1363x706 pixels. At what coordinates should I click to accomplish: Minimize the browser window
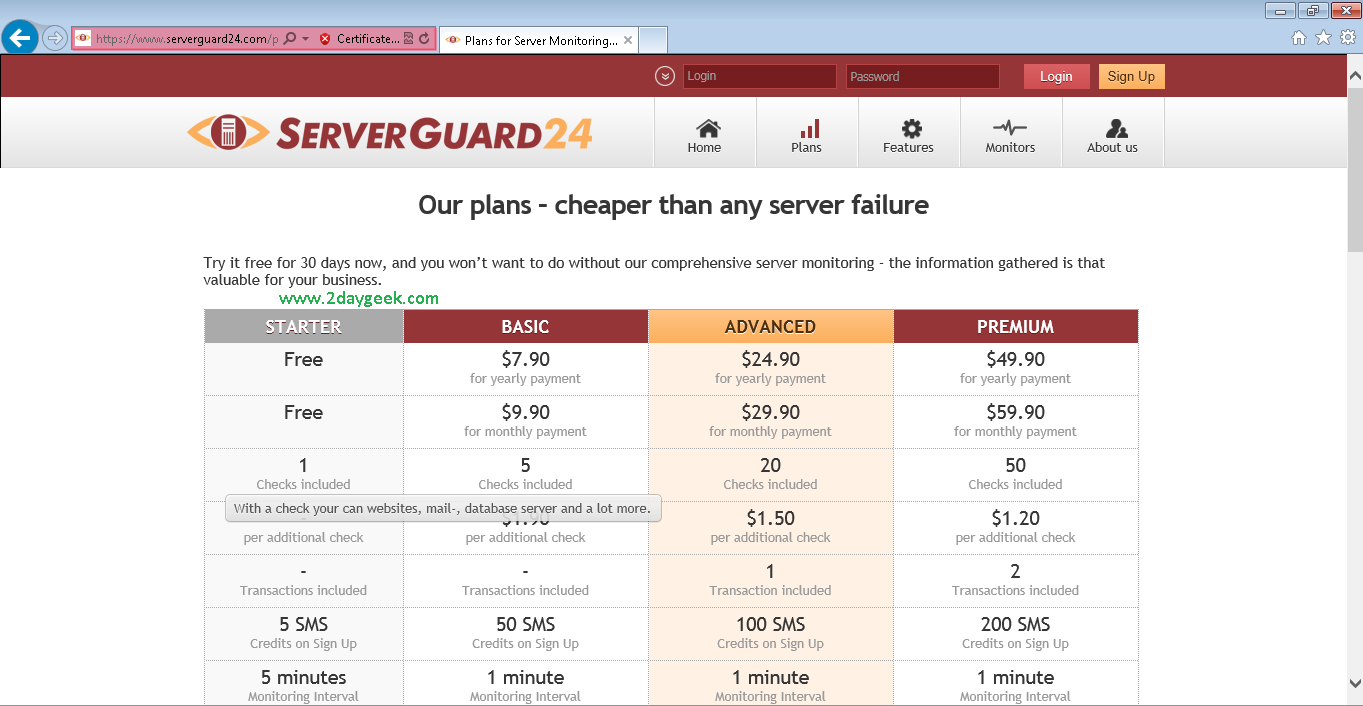[x=1281, y=11]
